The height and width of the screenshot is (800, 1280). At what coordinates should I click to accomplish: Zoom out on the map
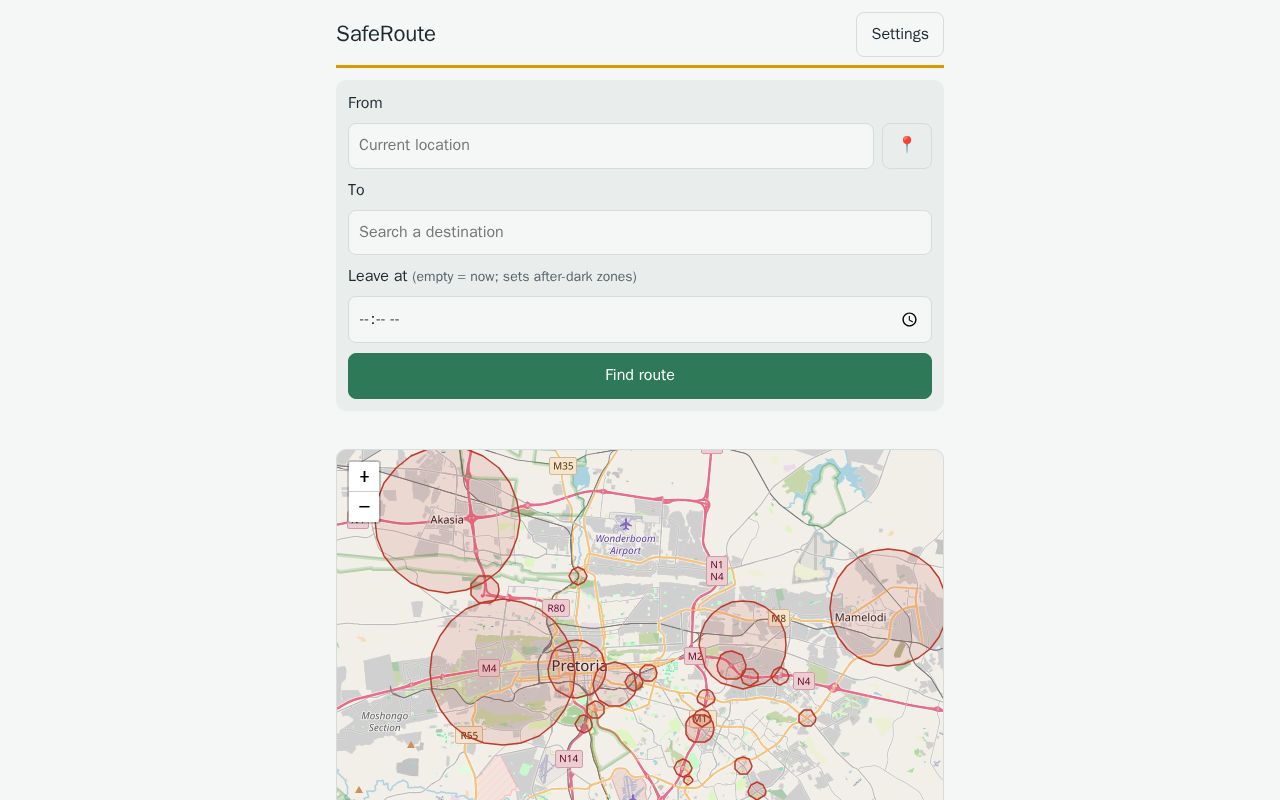[364, 507]
